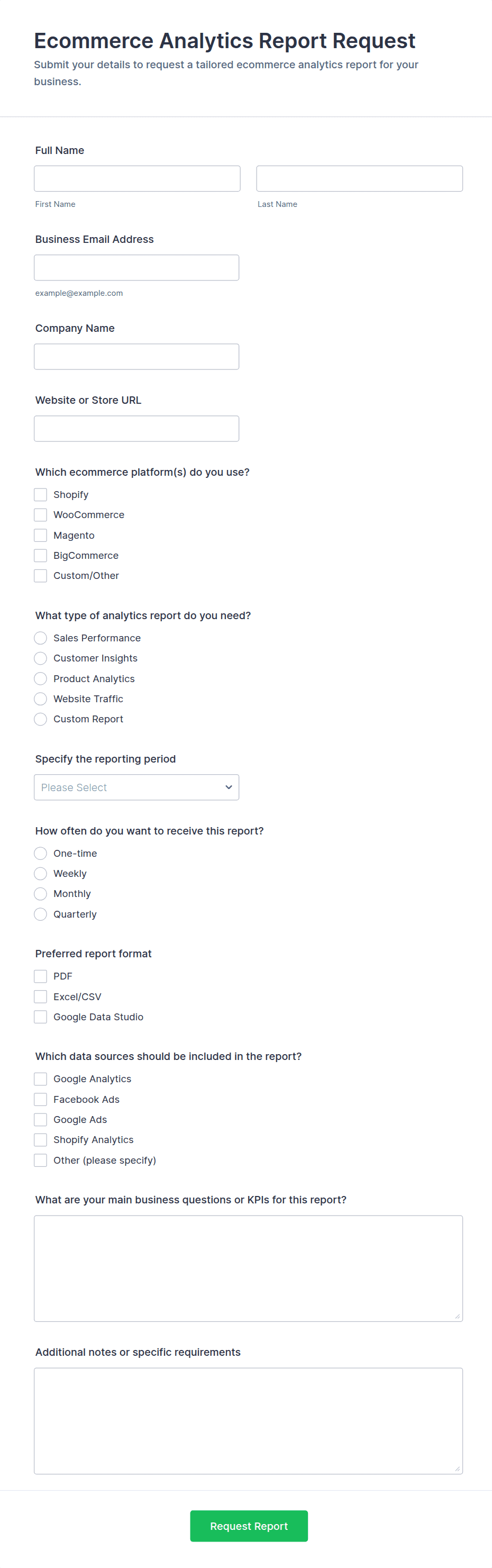This screenshot has height=1568, width=492.
Task: Select the Sales Performance radio option
Action: (x=41, y=638)
